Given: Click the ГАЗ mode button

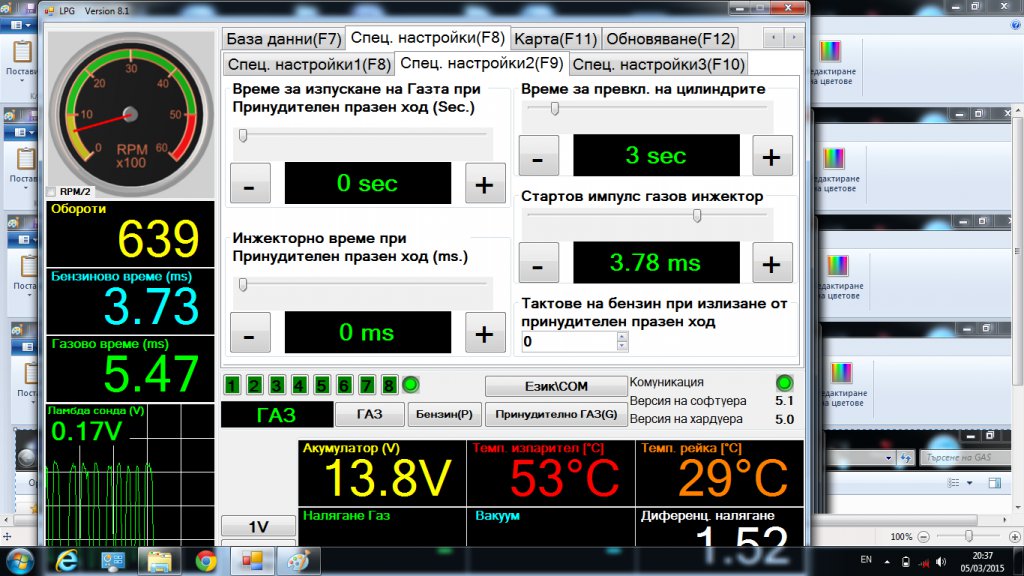Looking at the screenshot, I should (370, 415).
